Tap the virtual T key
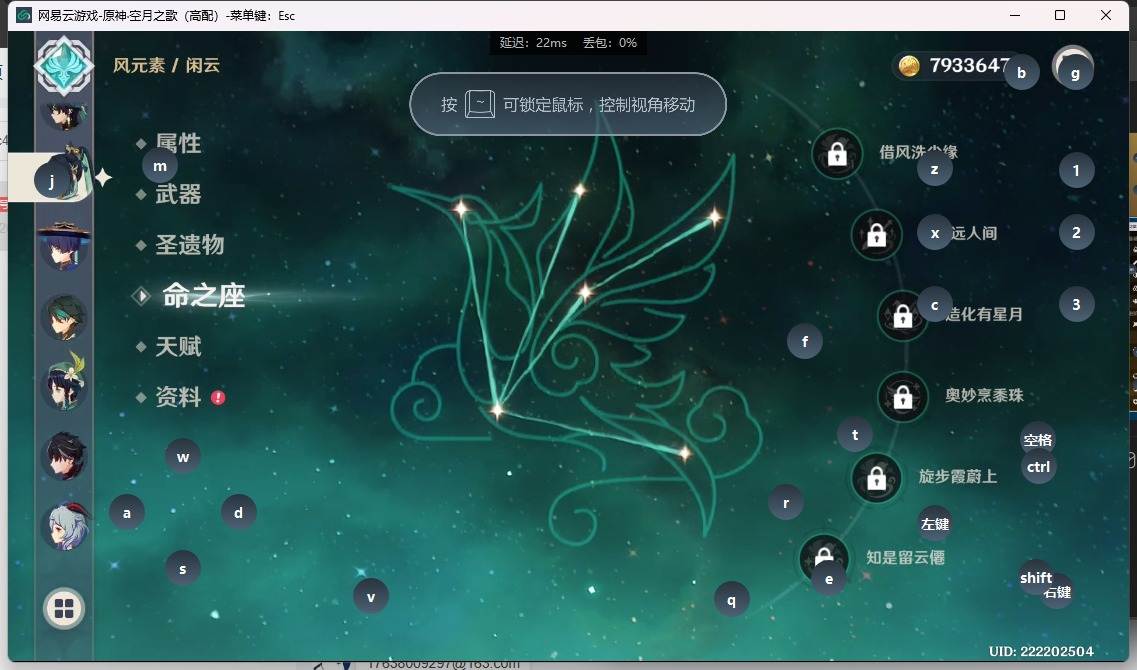 point(855,434)
